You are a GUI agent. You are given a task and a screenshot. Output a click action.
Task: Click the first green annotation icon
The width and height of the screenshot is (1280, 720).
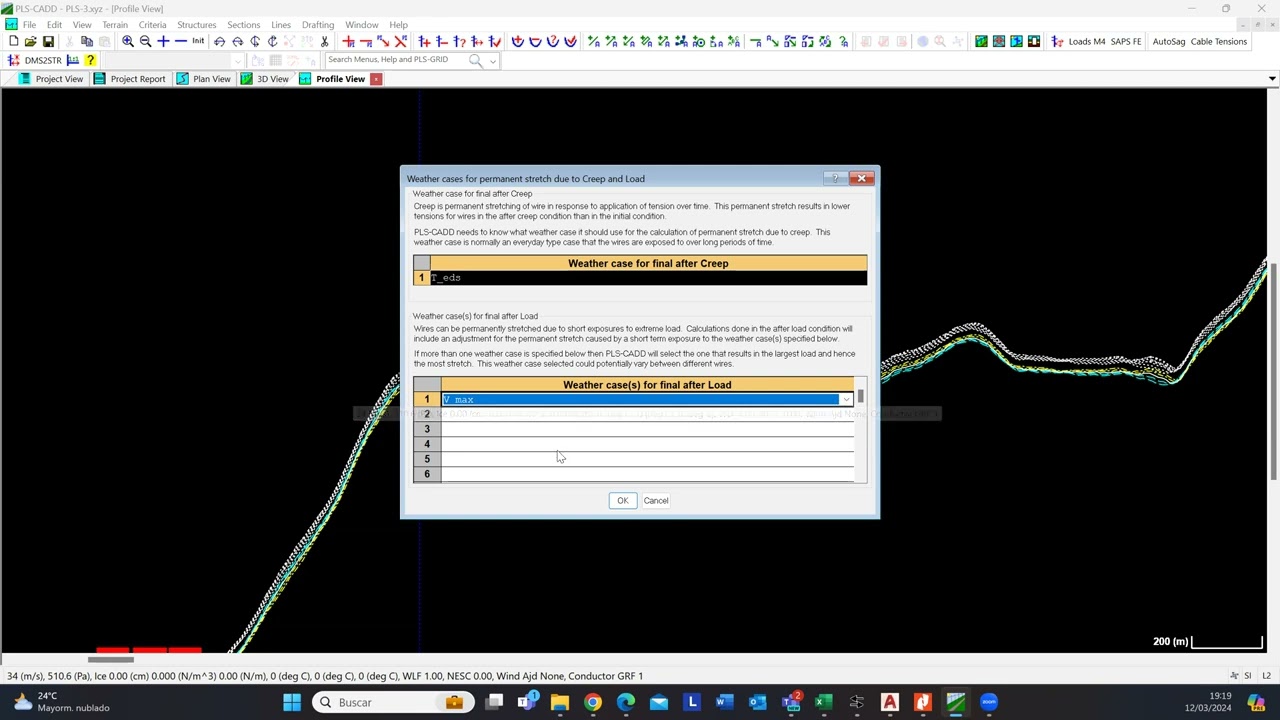pyautogui.click(x=594, y=41)
